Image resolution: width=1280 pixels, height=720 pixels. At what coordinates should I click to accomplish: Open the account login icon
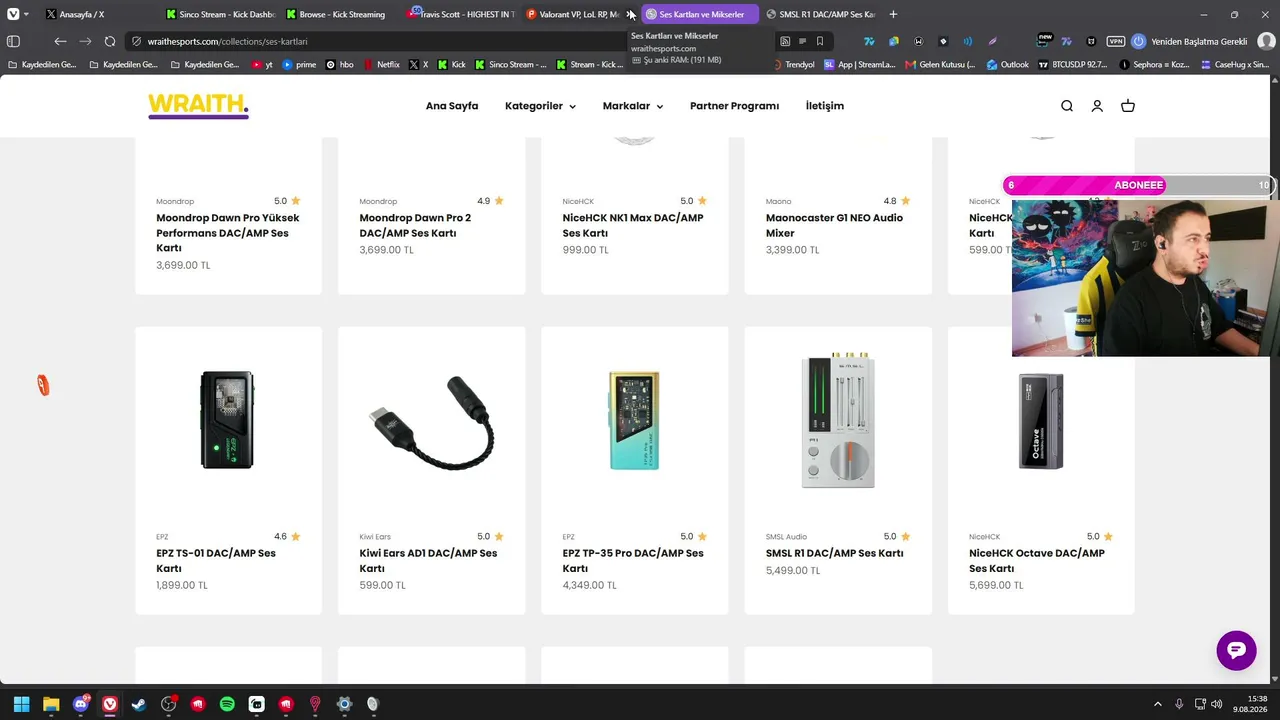1097,106
